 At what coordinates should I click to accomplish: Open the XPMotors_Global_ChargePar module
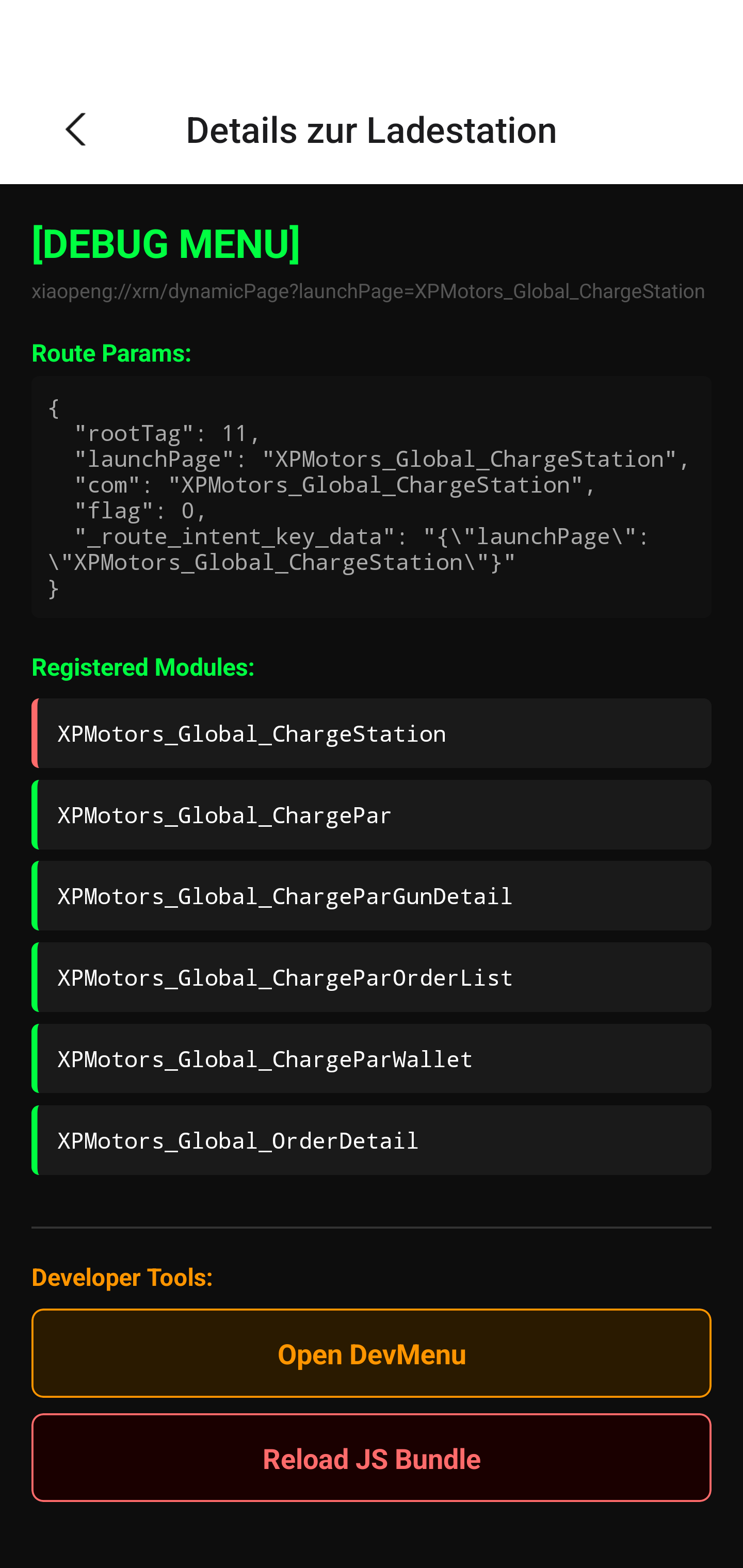pos(372,814)
